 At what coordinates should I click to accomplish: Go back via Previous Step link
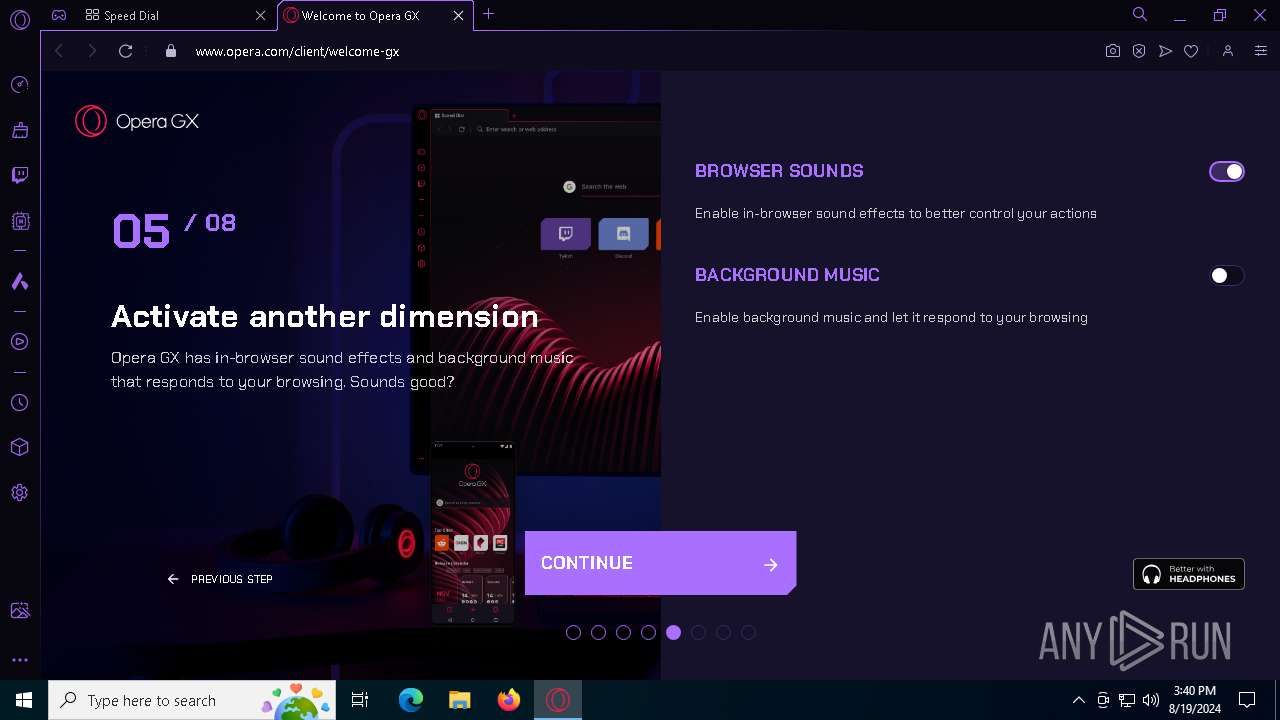point(220,579)
